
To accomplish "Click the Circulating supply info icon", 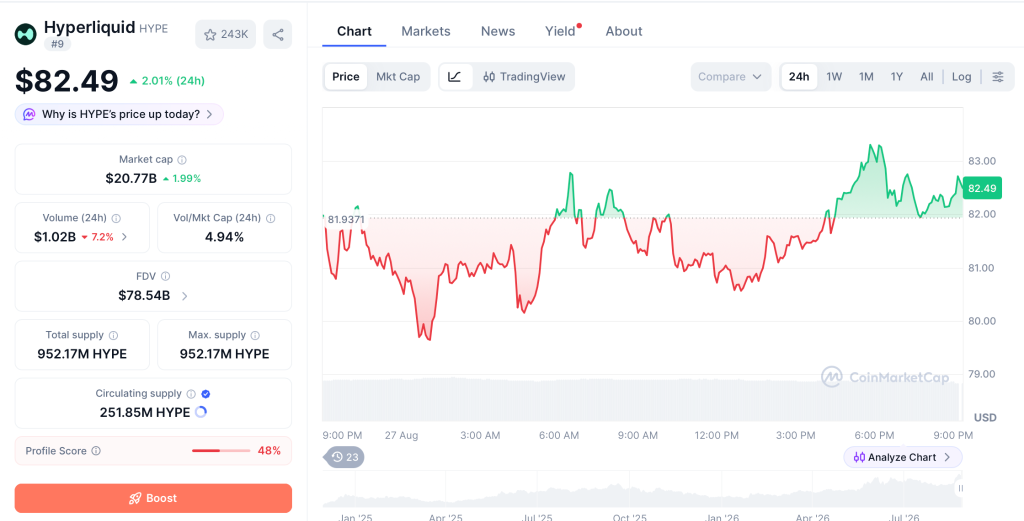I will click(x=191, y=394).
